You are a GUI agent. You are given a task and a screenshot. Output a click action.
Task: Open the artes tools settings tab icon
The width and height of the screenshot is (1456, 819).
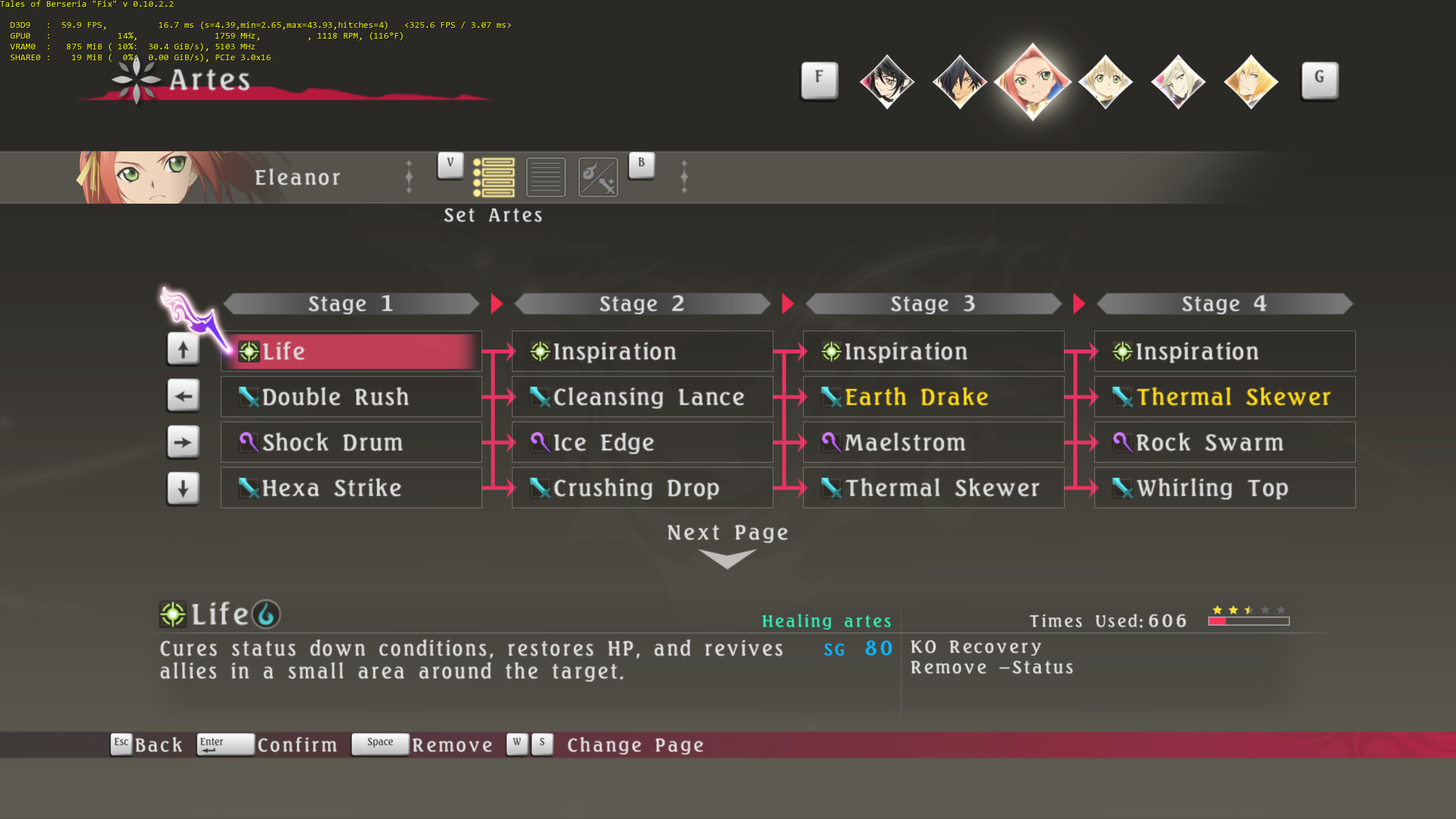(598, 177)
